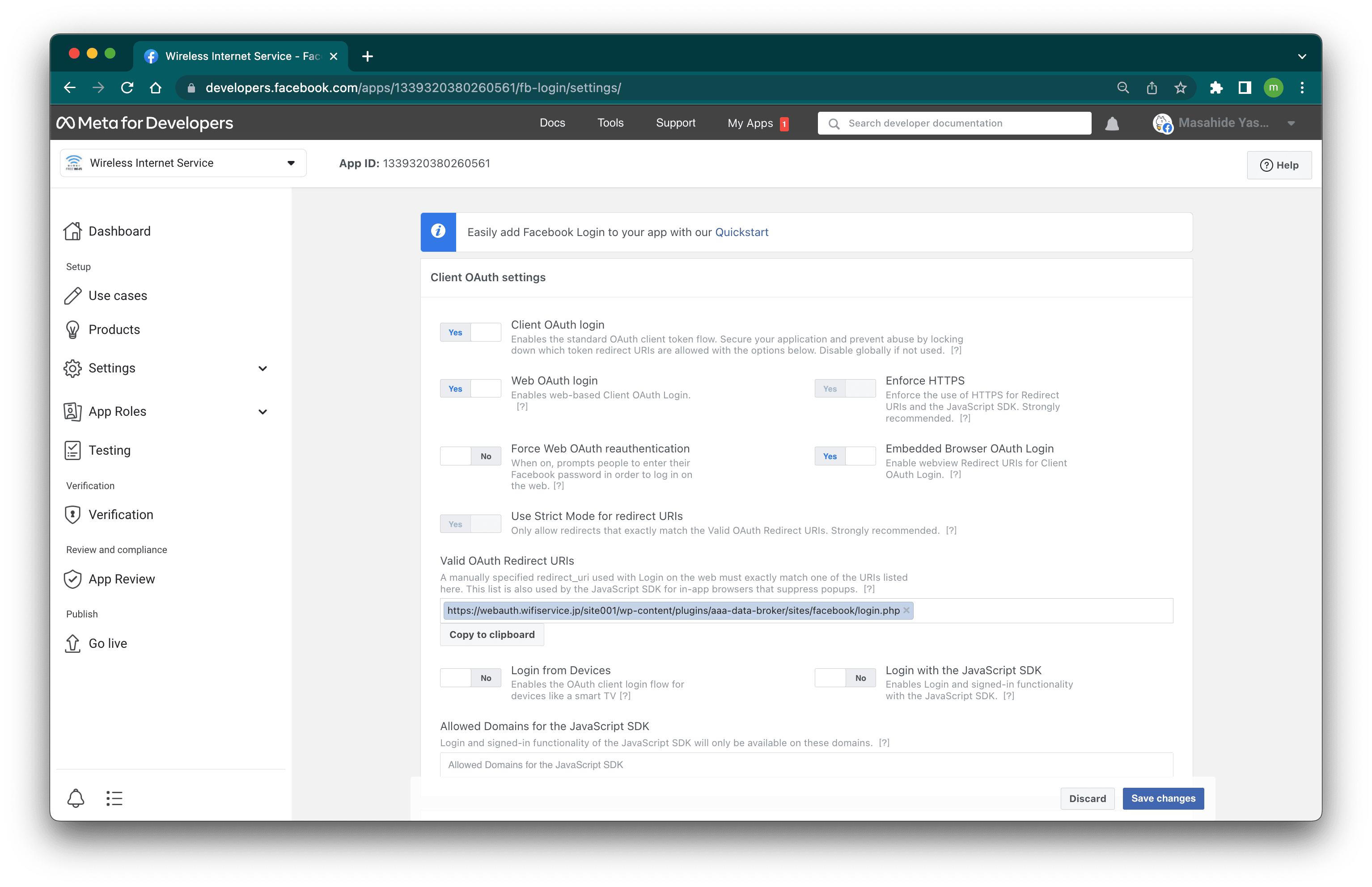This screenshot has height=887, width=1372.
Task: Click the Quickstart link
Action: tap(741, 232)
